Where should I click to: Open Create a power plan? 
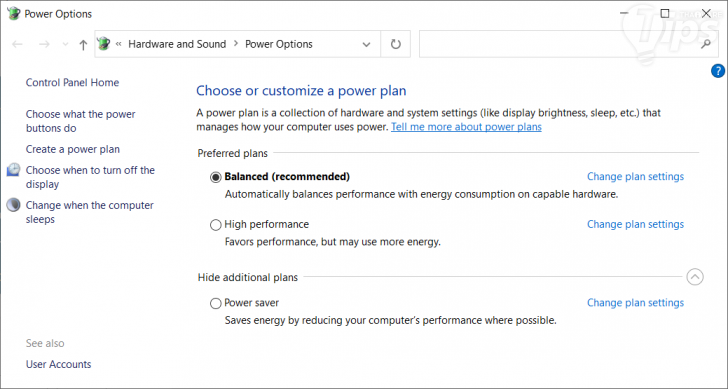(73, 149)
